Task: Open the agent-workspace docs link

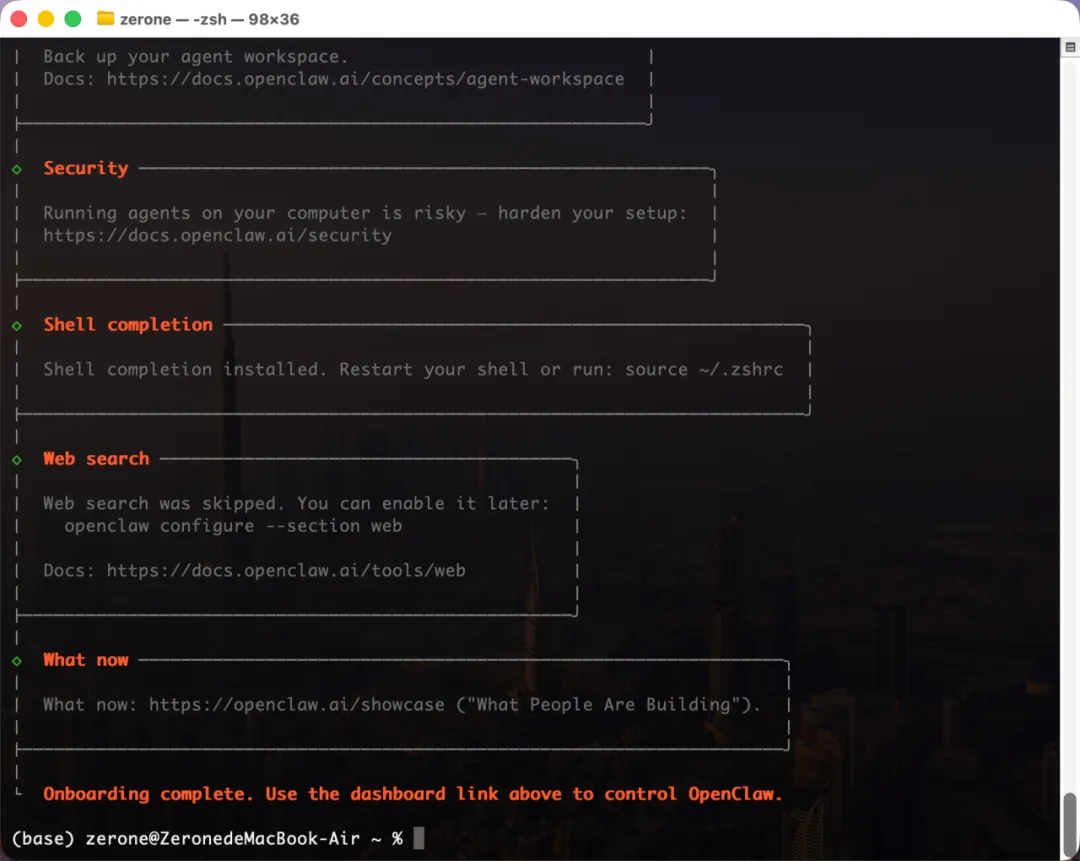Action: coord(365,79)
